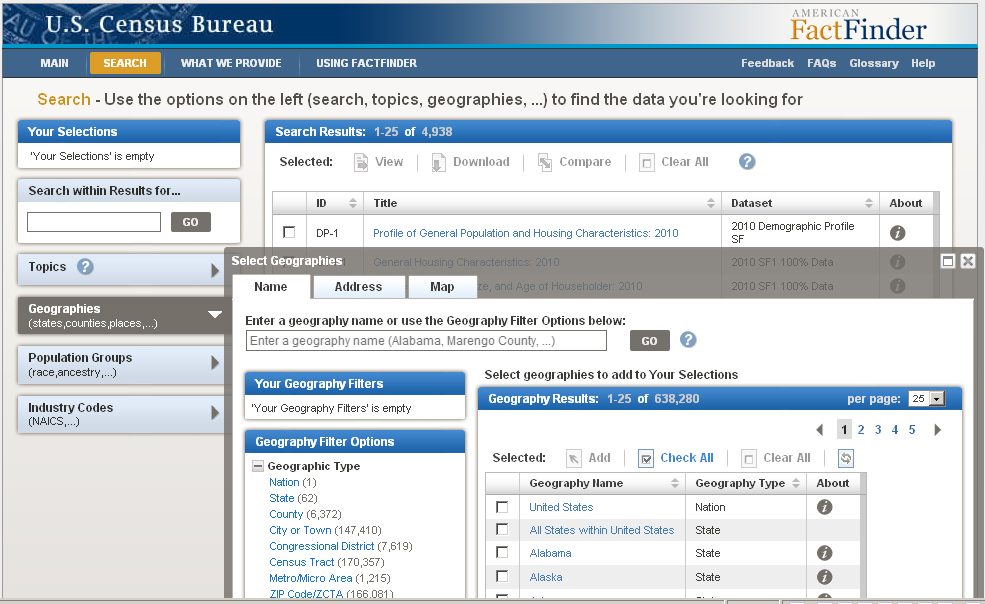Image resolution: width=985 pixels, height=604 pixels.
Task: Click the View icon in Search Results
Action: [361, 162]
